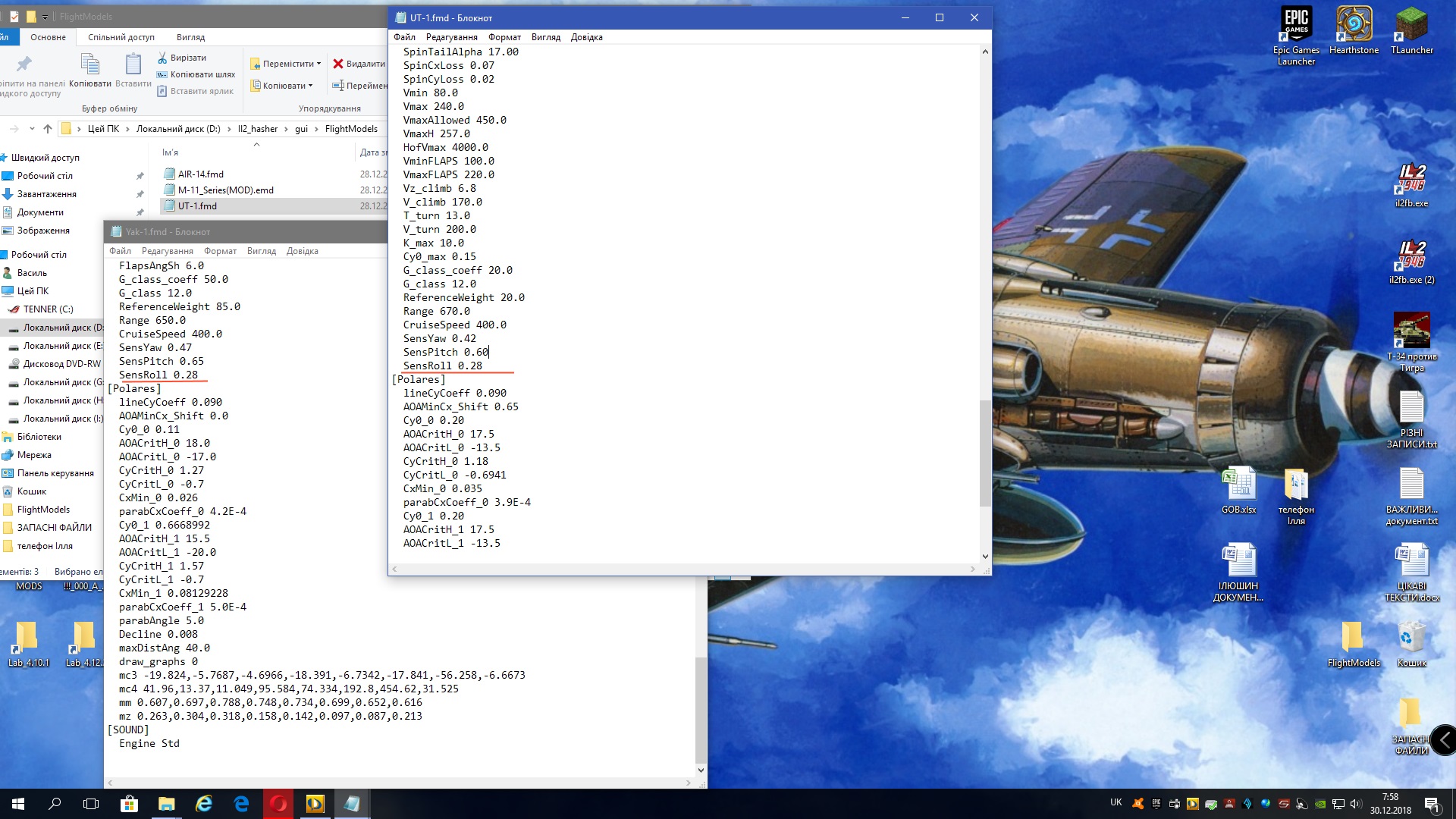Click the Paste shortcut (Вставити ярлик) button

(196, 91)
